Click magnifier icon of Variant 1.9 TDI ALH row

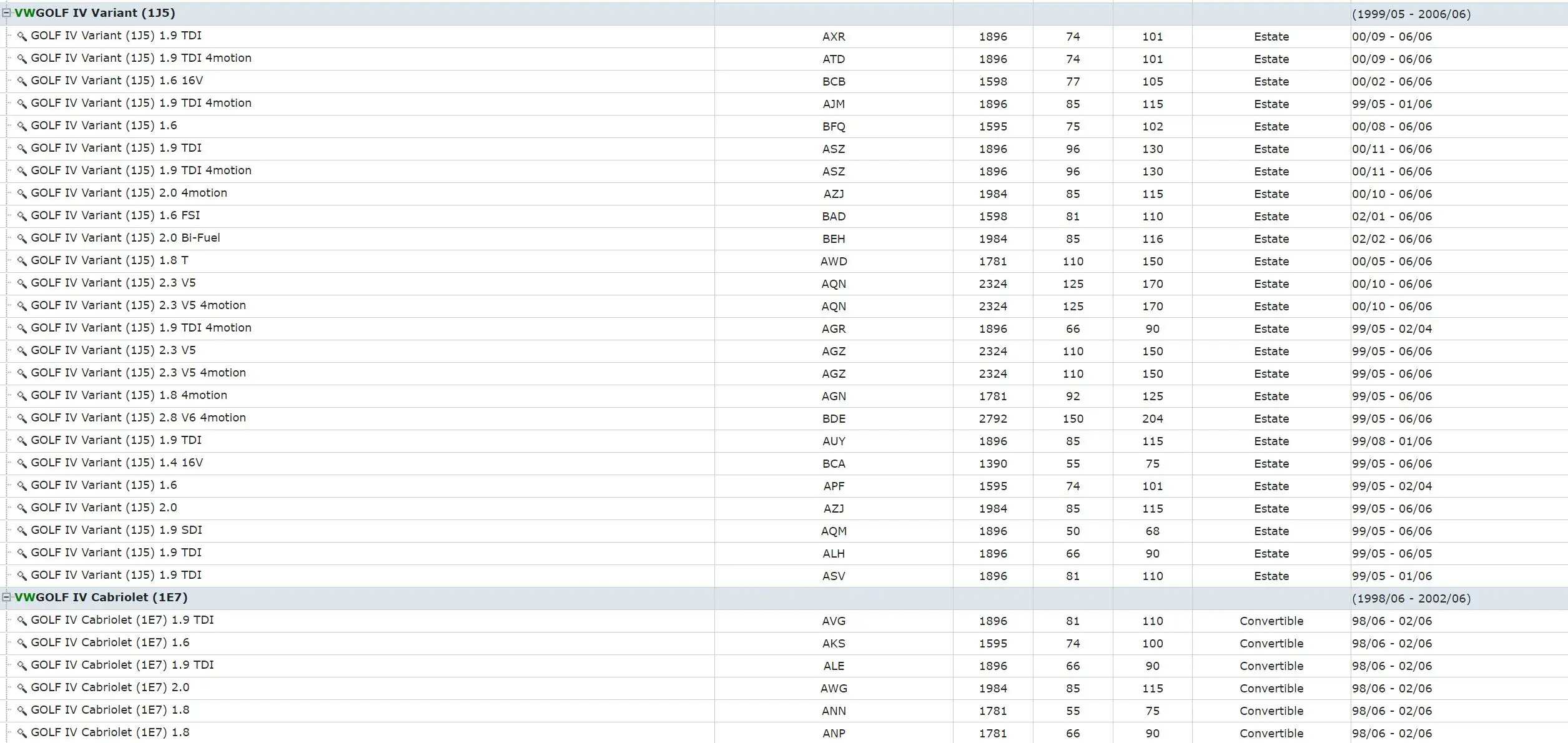pyautogui.click(x=22, y=553)
